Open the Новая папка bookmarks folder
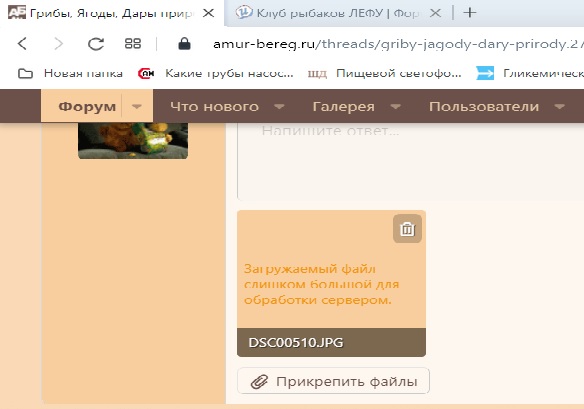The width and height of the screenshot is (584, 409). pyautogui.click(x=70, y=73)
